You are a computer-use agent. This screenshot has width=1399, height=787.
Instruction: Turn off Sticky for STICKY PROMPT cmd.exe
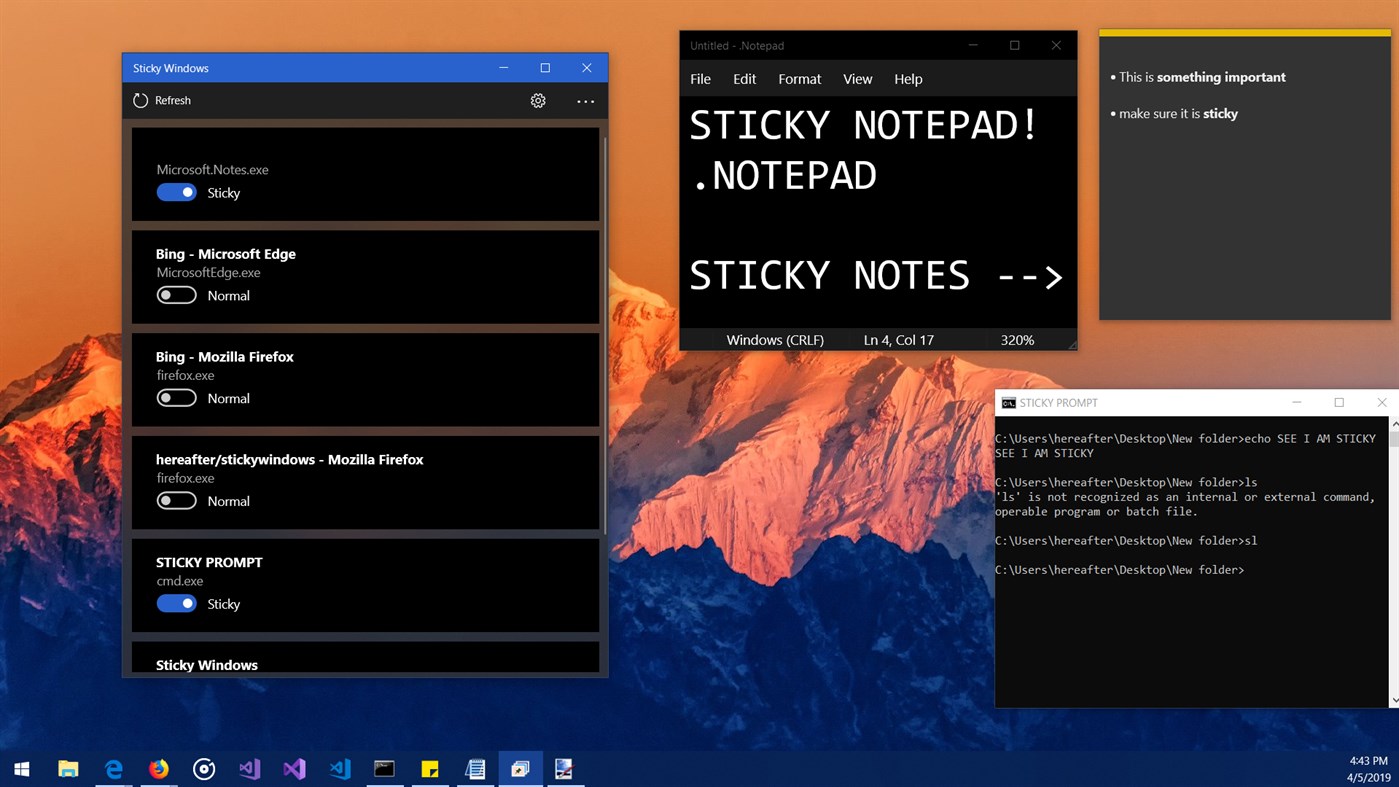pyautogui.click(x=176, y=603)
